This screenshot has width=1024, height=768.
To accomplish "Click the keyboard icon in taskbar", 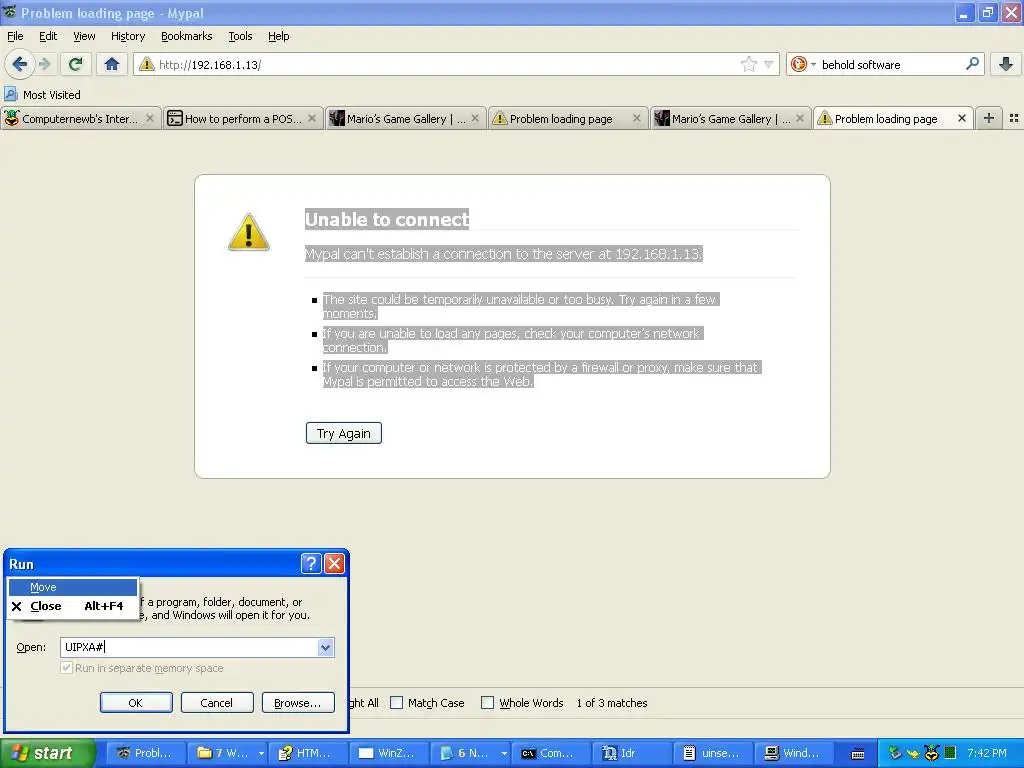I will click(858, 754).
